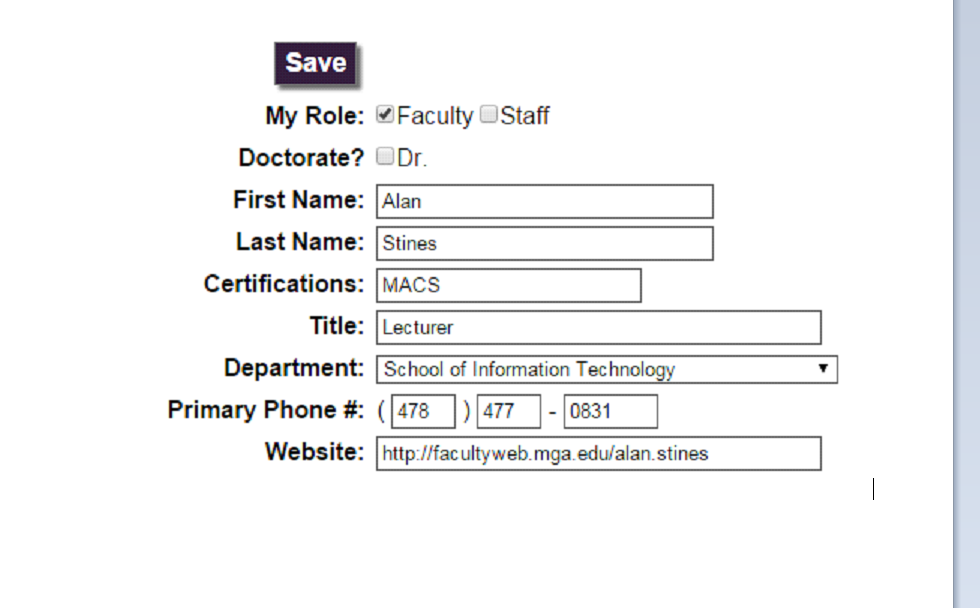Click the phone area code box
Viewport: 980px width, 608px height.
423,410
